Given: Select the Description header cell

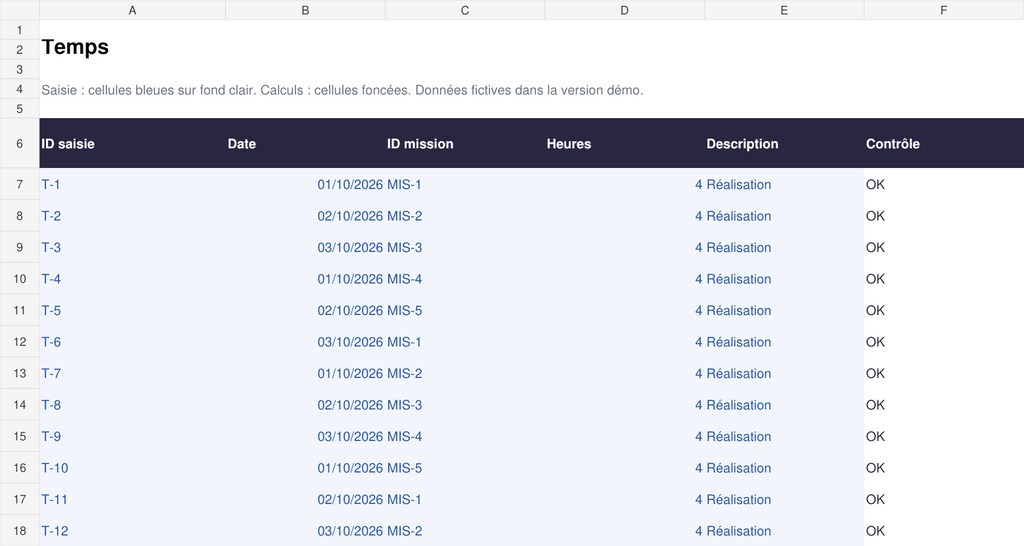Looking at the screenshot, I should coord(784,144).
